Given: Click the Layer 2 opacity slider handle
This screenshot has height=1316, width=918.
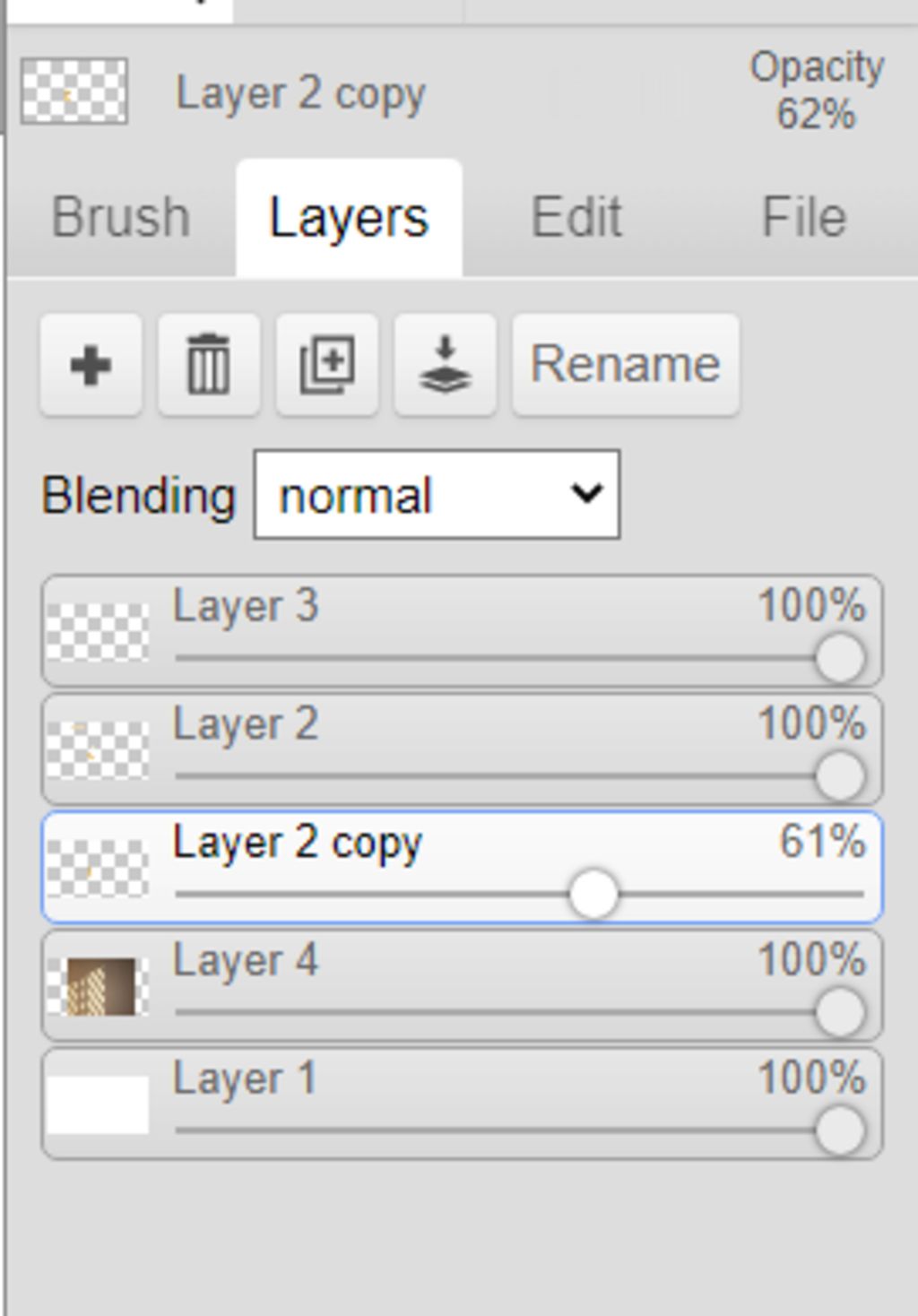Looking at the screenshot, I should pos(840,775).
